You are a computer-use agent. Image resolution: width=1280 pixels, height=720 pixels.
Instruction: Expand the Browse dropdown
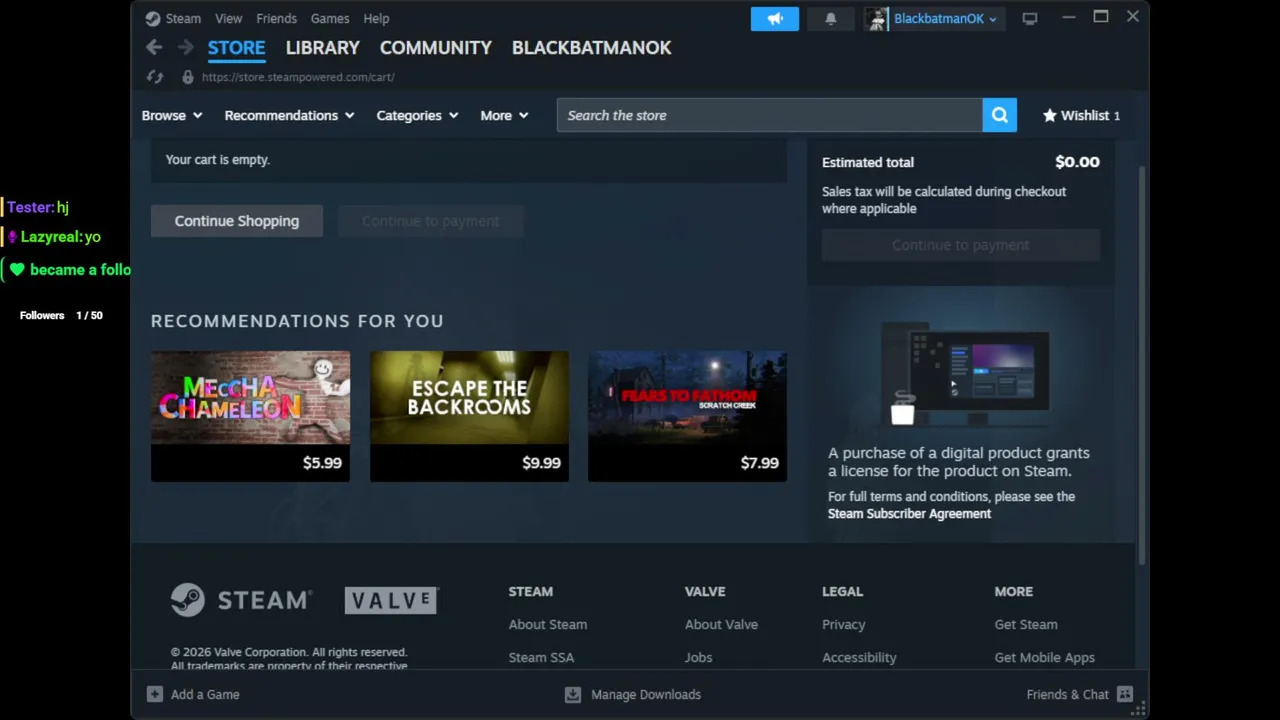click(x=172, y=115)
